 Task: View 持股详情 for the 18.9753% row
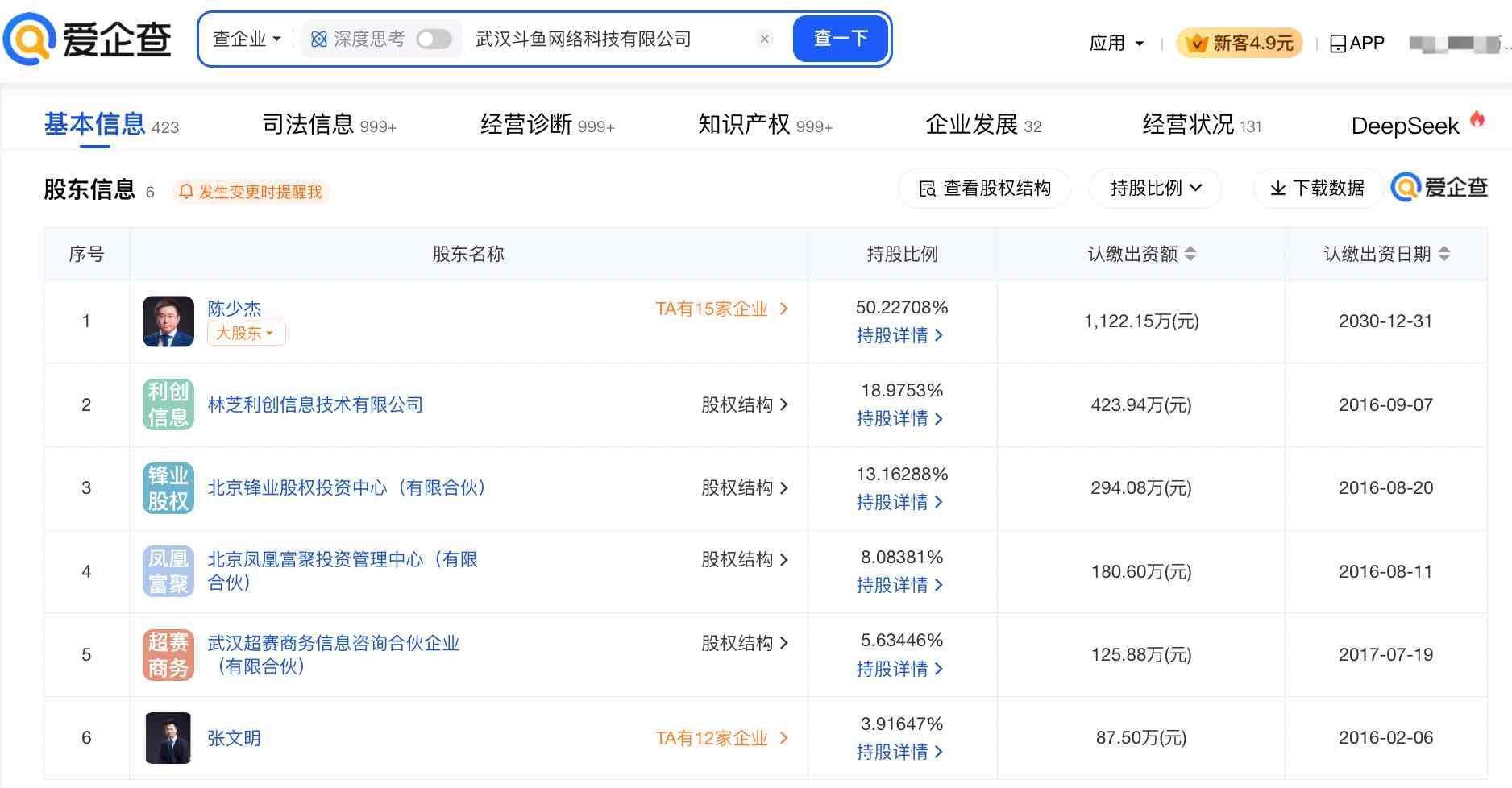(x=899, y=418)
